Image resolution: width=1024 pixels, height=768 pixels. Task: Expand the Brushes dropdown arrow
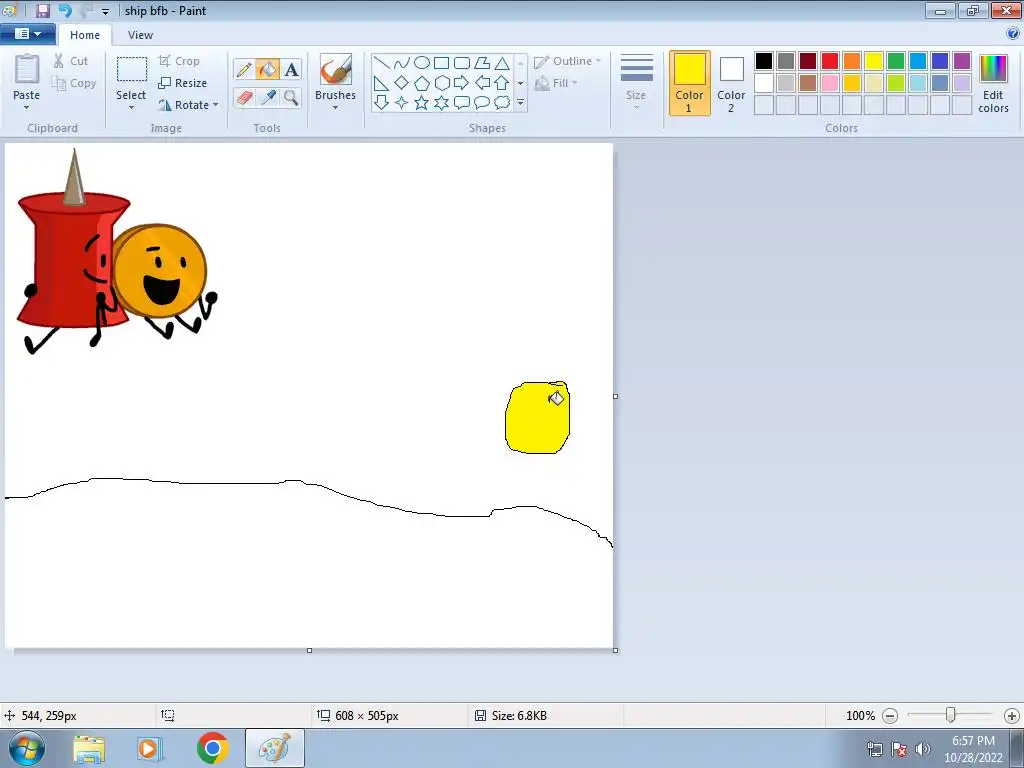335,108
